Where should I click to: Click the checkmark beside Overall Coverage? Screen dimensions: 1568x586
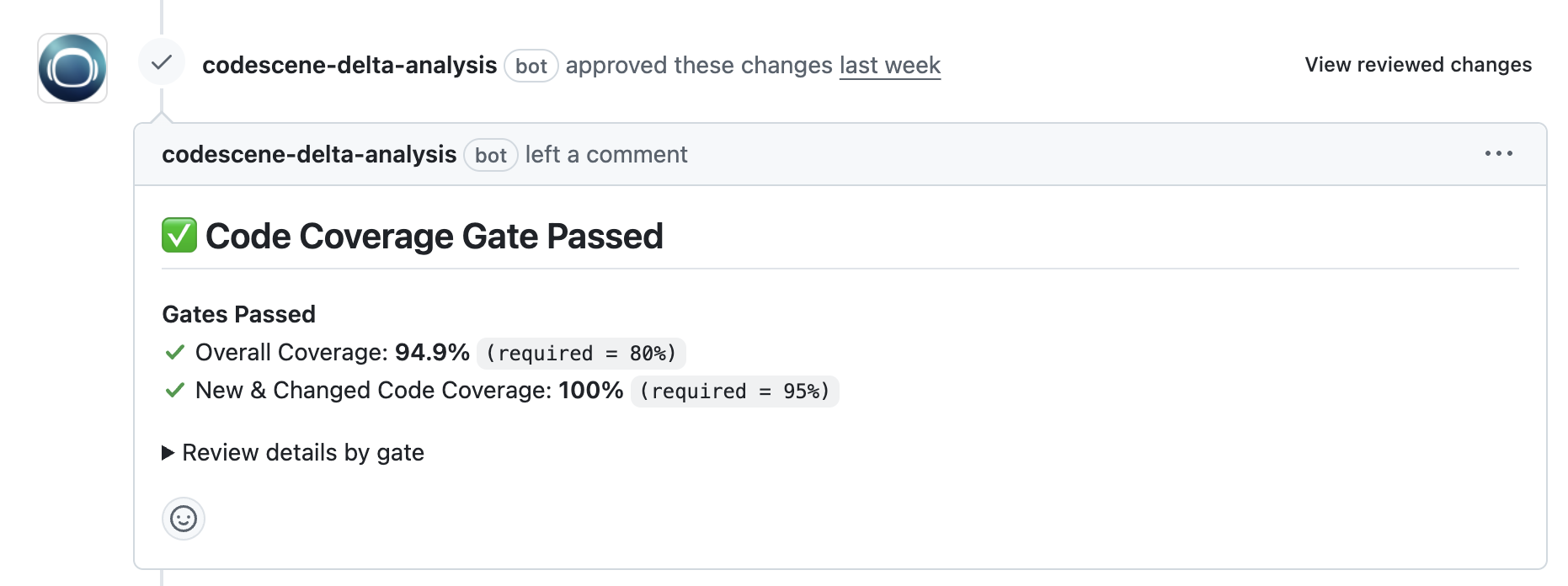coord(173,353)
